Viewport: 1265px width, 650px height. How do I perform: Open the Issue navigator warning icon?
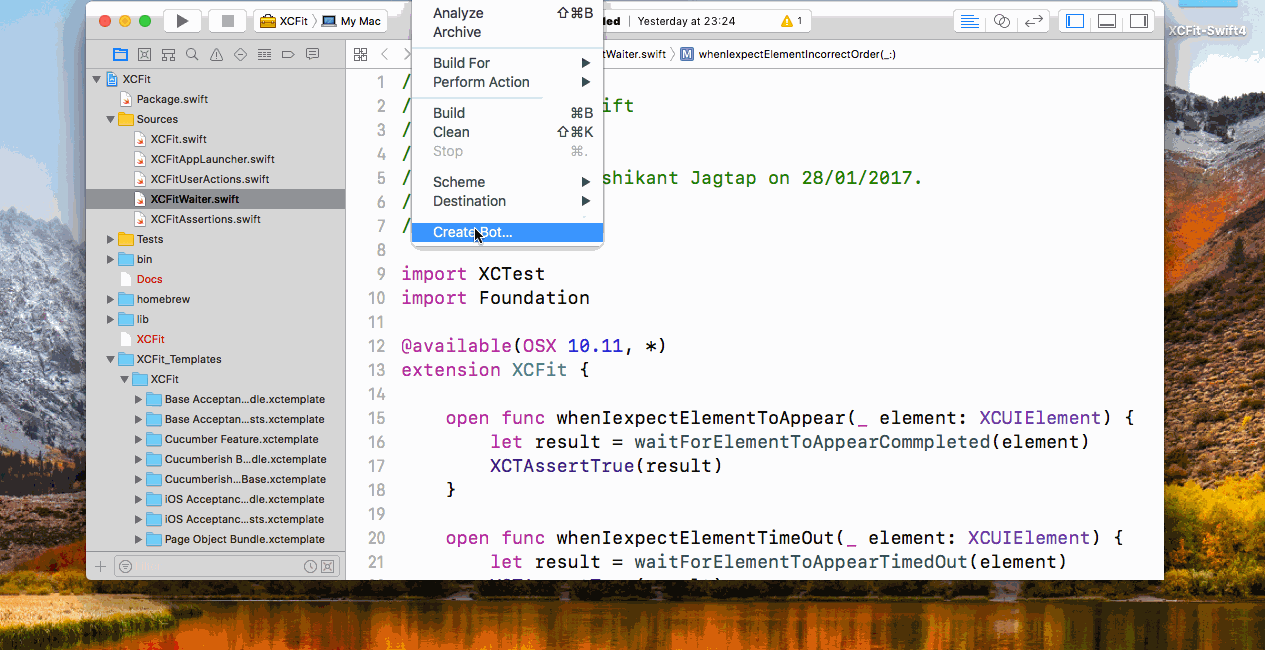pyautogui.click(x=216, y=54)
